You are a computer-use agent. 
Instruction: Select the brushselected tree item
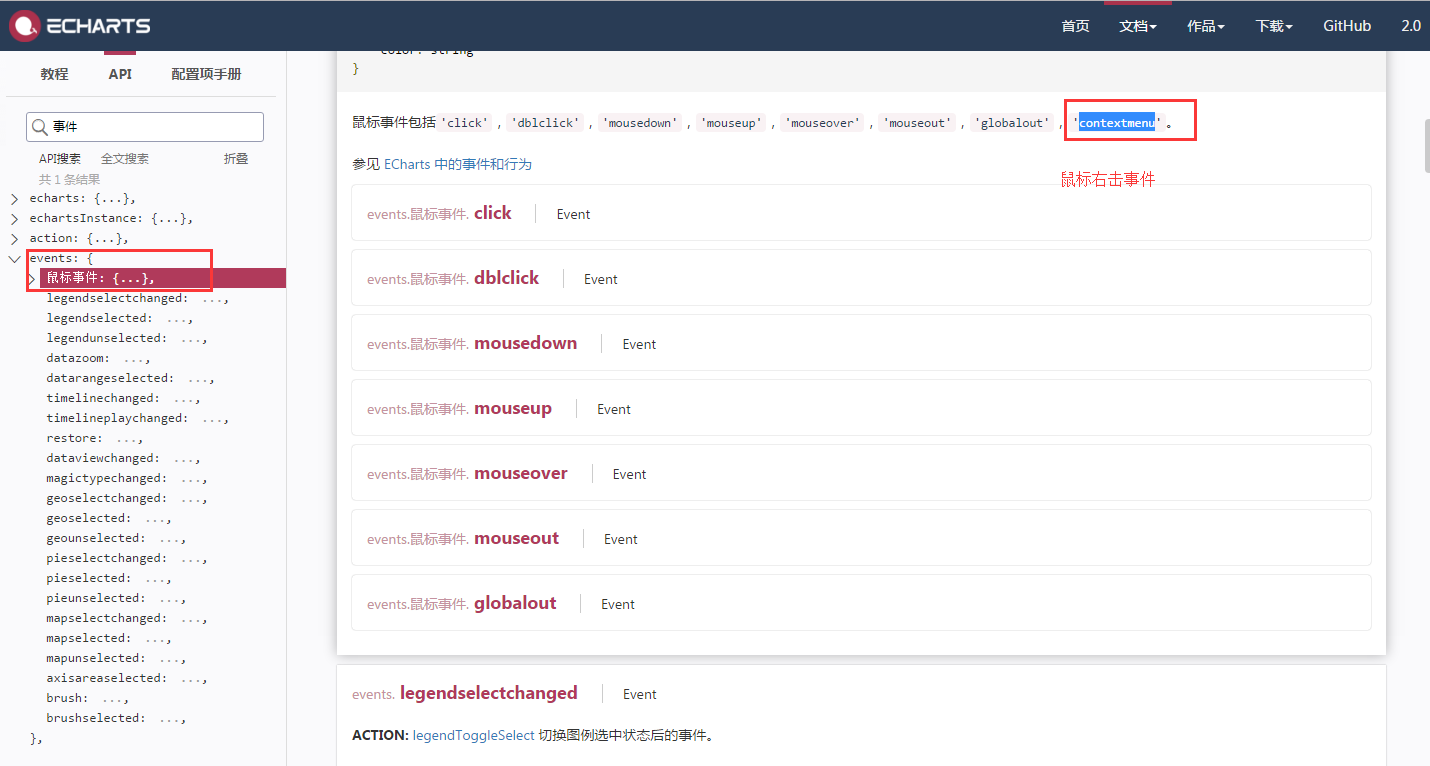(x=95, y=717)
